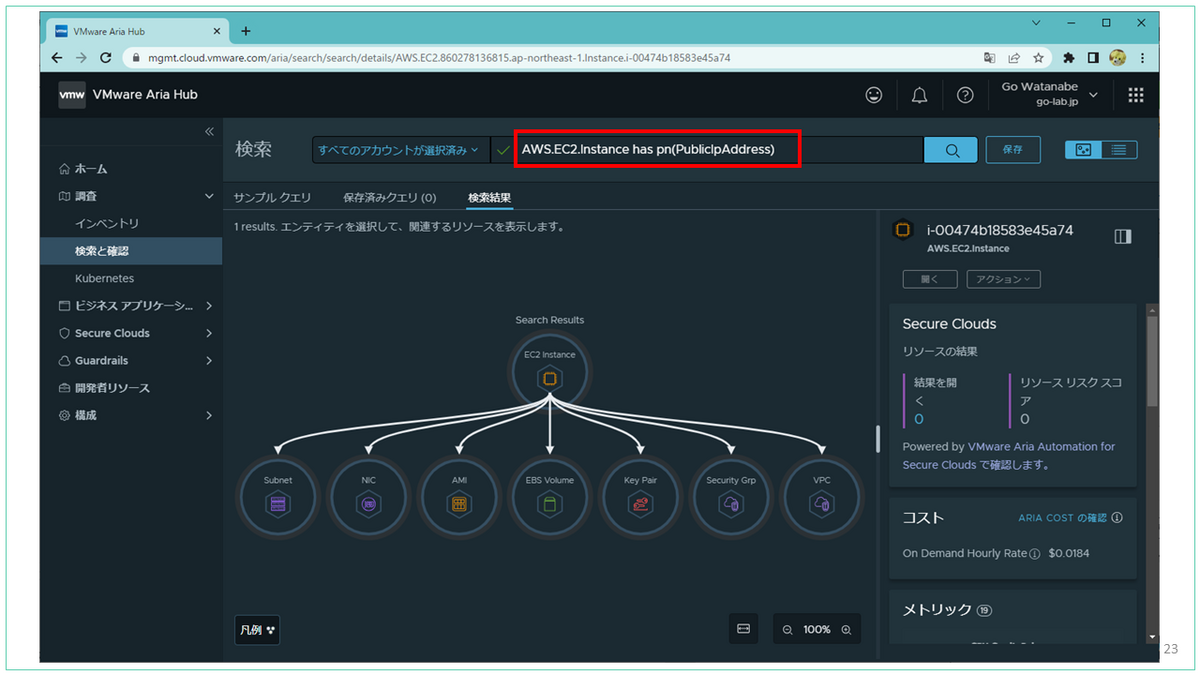The width and height of the screenshot is (1200, 675).
Task: Open the browser extensions puzzle icon
Action: 1069,58
